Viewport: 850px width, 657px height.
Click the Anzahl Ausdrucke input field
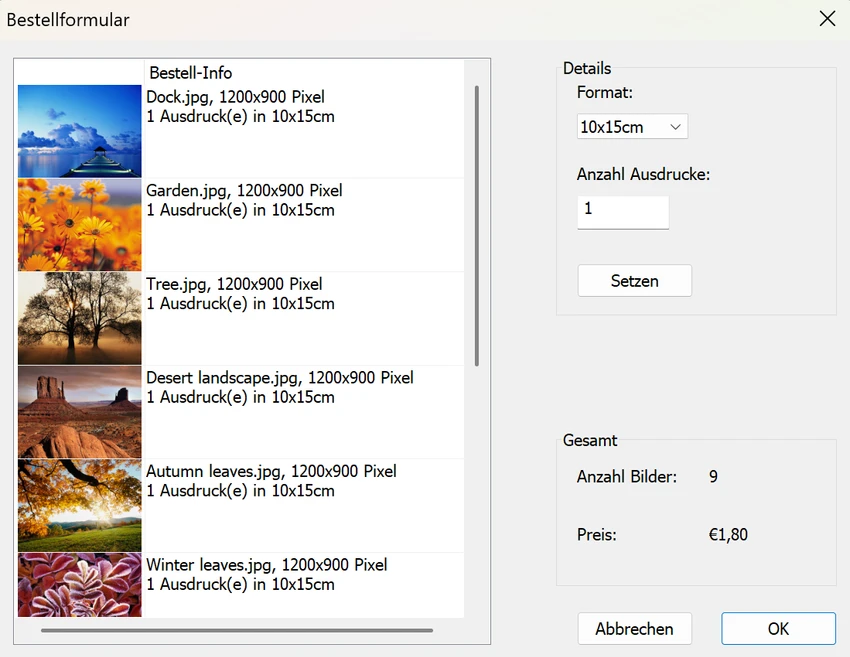(x=623, y=212)
